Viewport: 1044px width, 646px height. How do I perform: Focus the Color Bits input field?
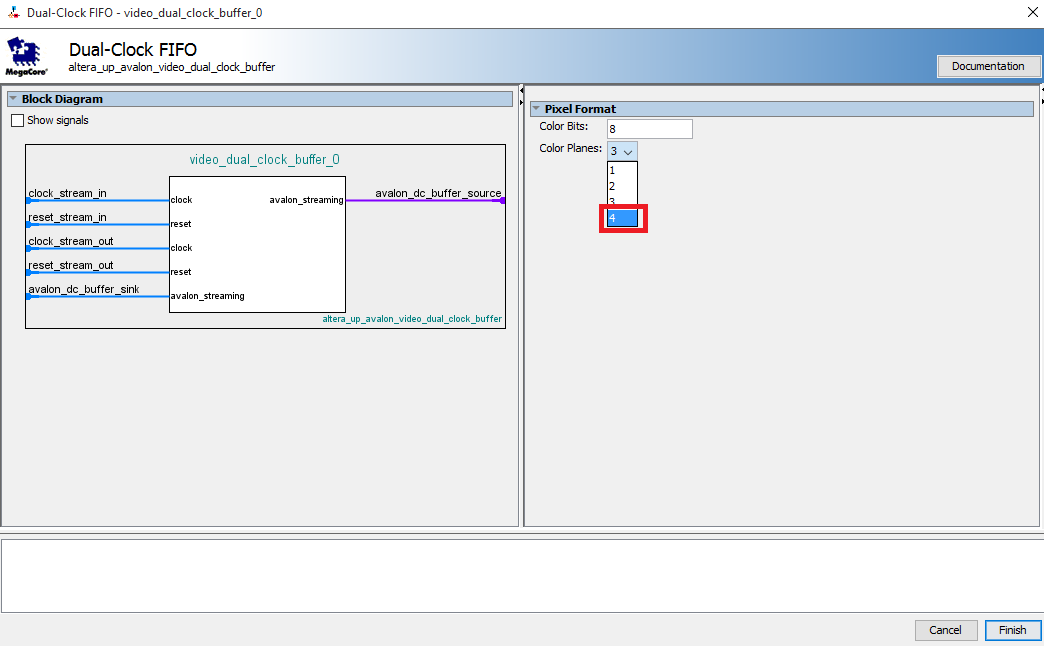tap(649, 129)
